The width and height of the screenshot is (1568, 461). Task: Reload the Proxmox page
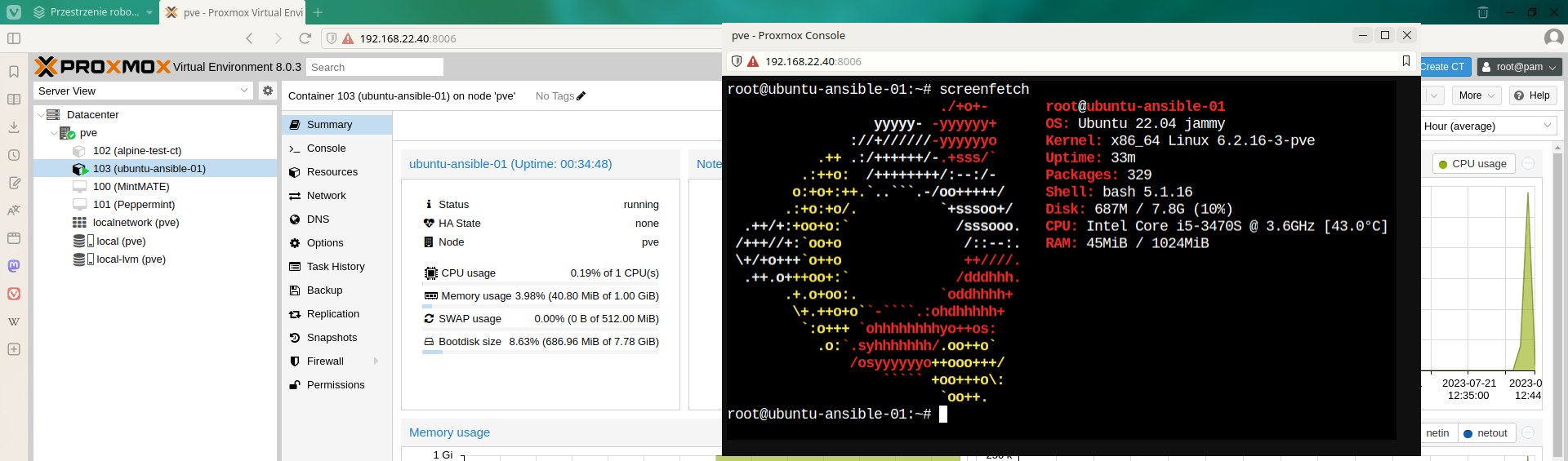pyautogui.click(x=305, y=38)
